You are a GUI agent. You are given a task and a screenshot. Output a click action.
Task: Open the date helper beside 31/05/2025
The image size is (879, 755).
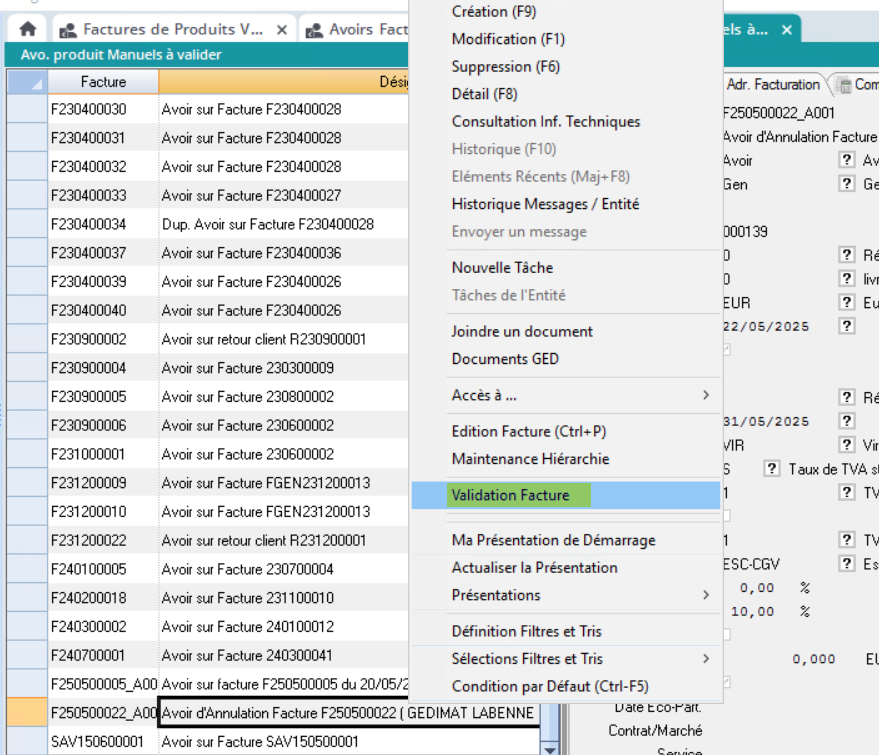847,421
